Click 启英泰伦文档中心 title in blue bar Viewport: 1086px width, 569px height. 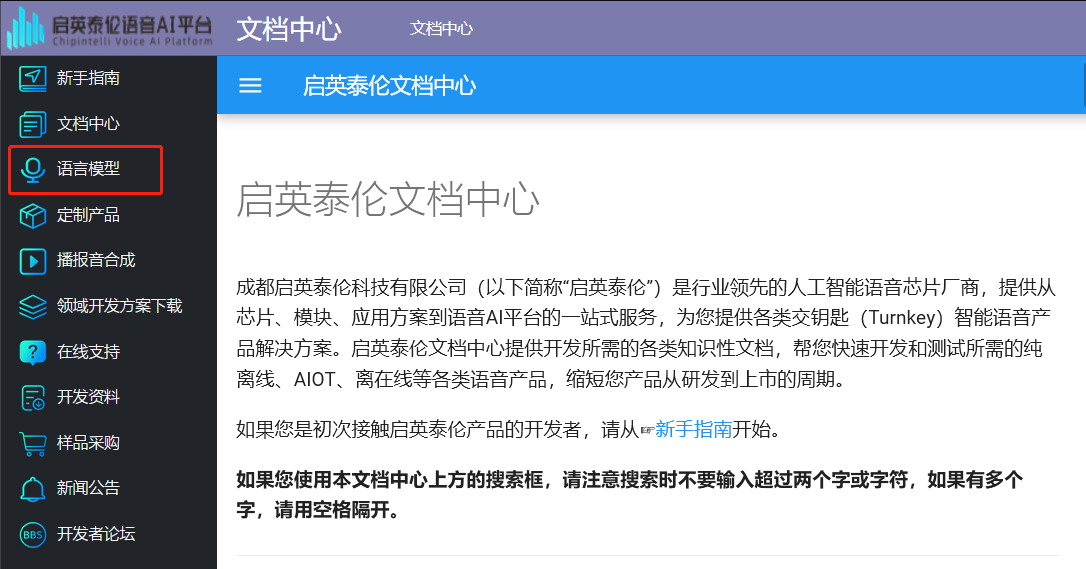389,85
